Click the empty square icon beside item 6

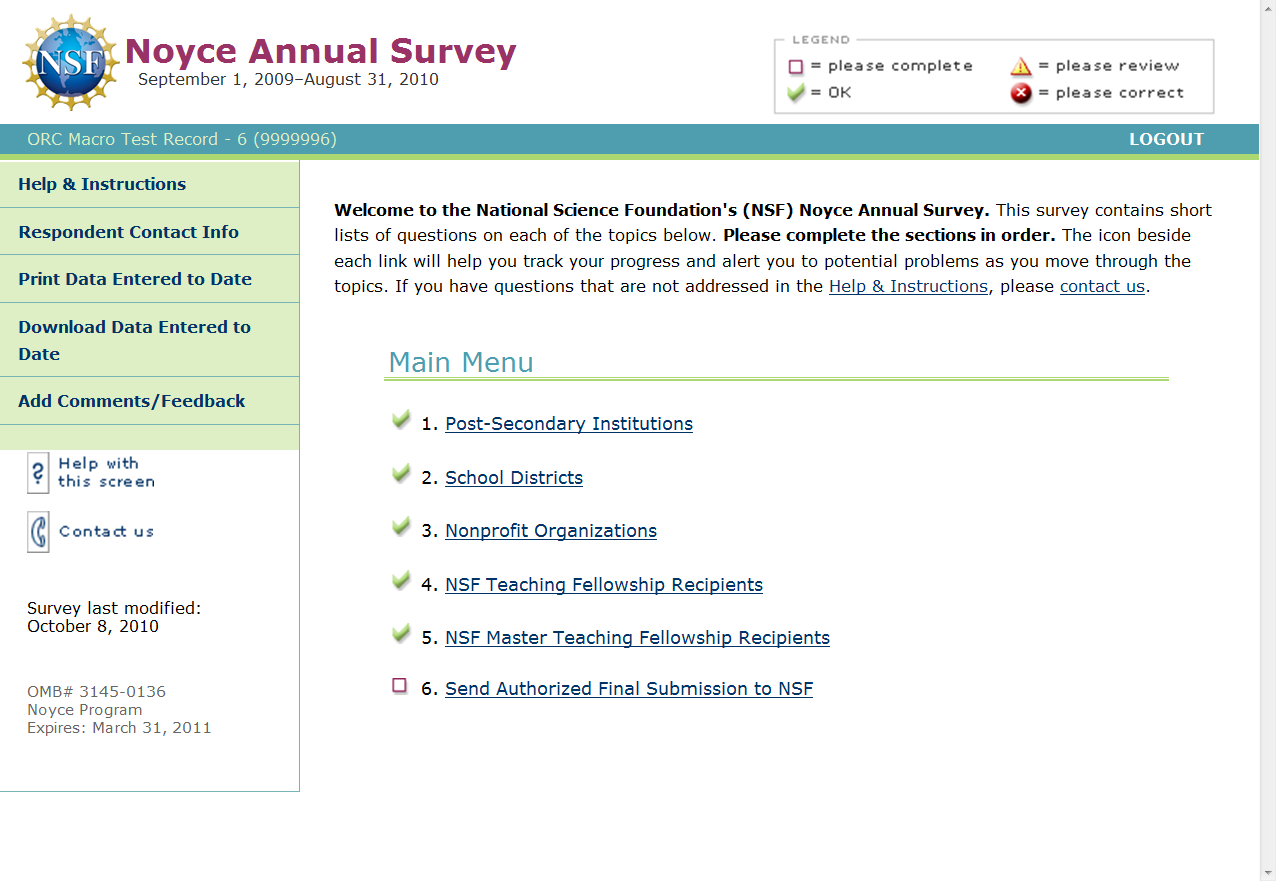click(400, 686)
